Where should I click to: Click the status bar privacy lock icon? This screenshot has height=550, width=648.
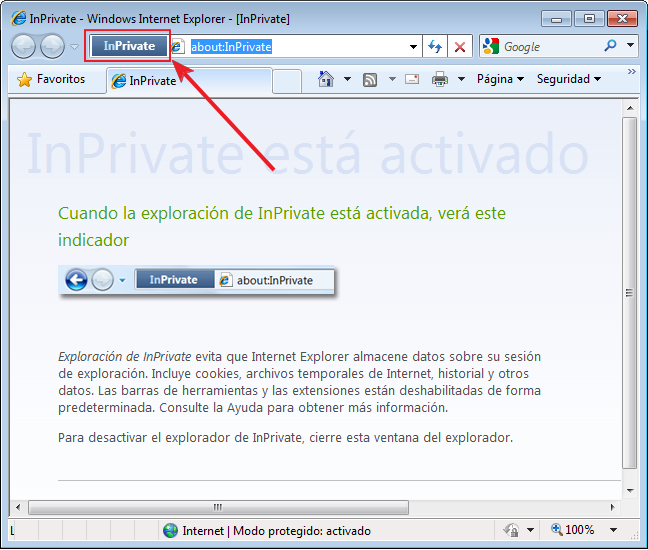[x=511, y=530]
